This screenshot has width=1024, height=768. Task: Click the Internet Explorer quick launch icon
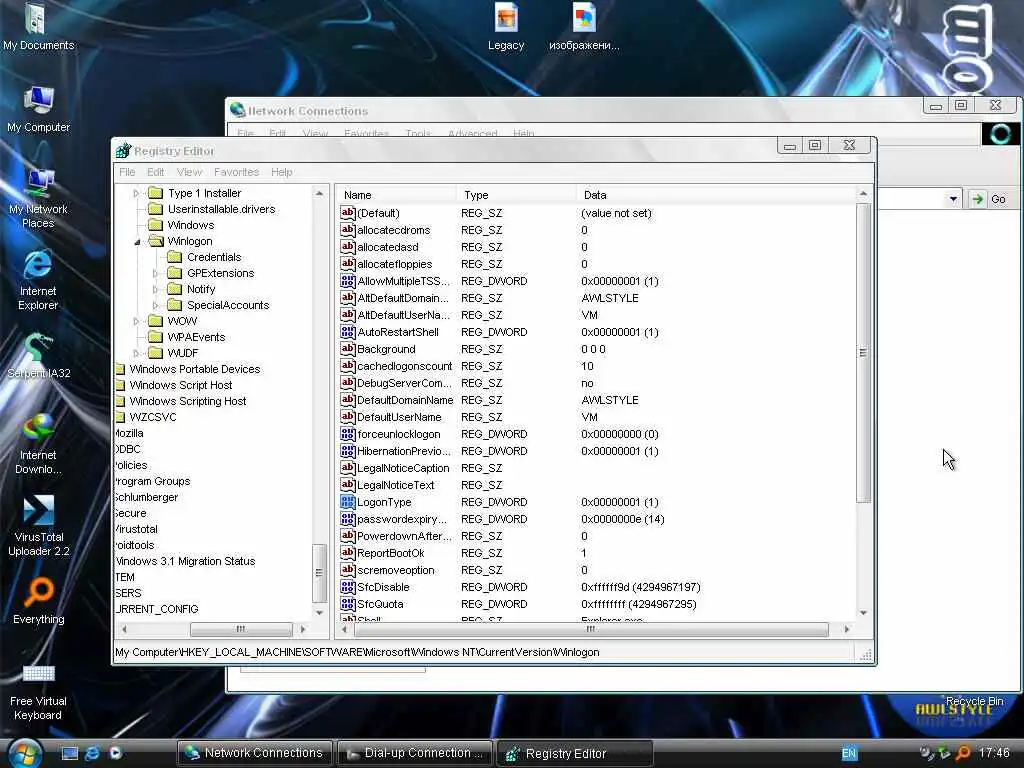(x=92, y=753)
